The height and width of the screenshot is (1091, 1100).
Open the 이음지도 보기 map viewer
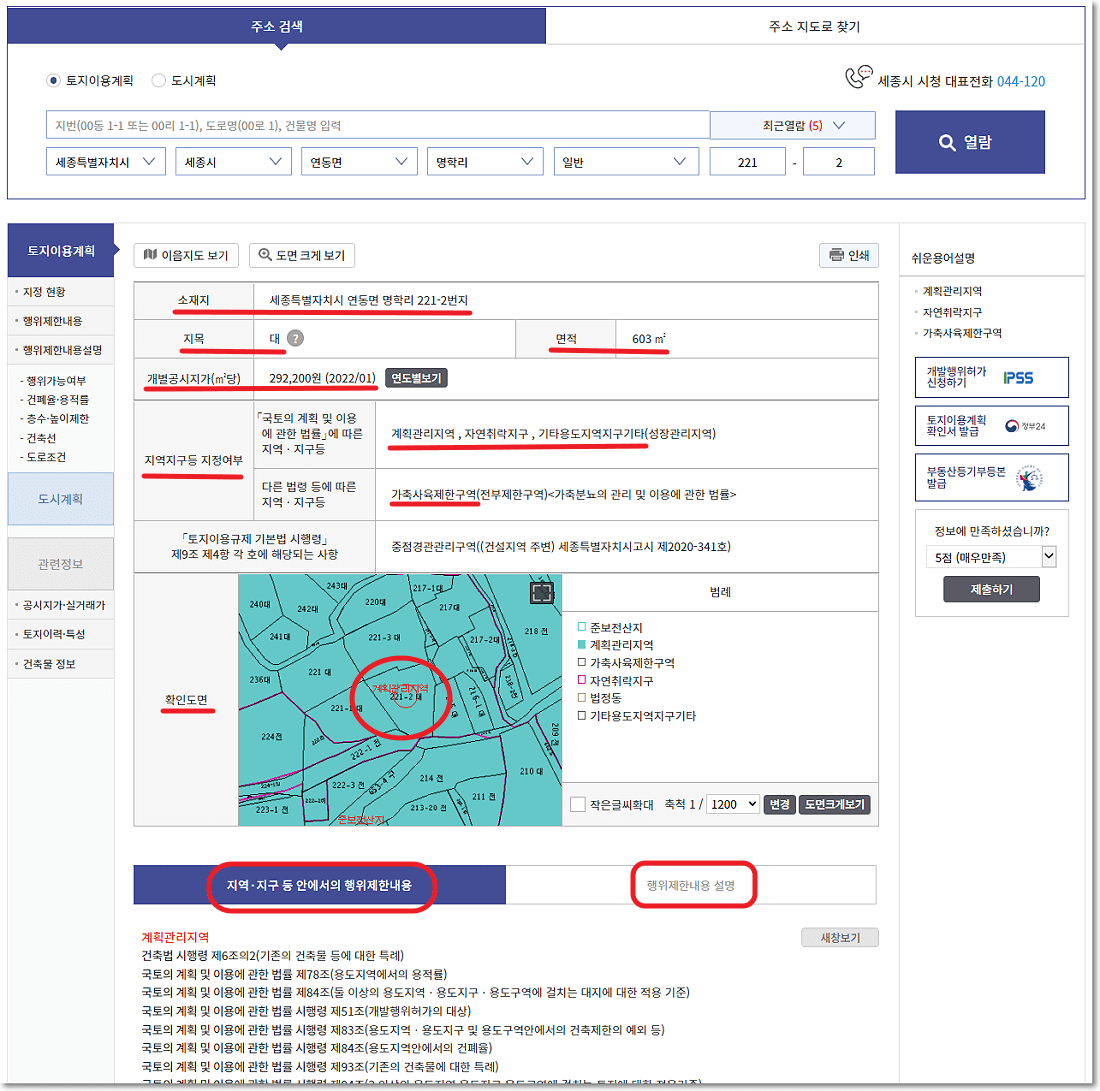186,254
